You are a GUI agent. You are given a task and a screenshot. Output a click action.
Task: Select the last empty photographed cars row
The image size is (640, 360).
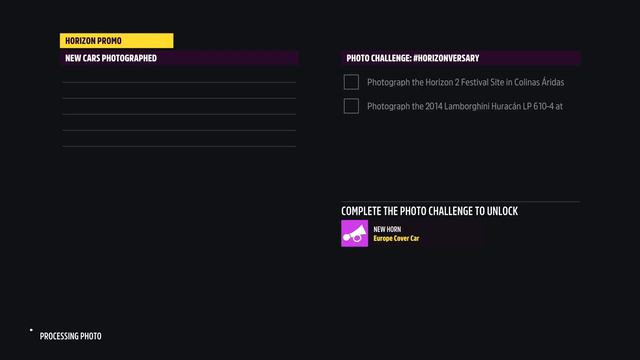click(x=179, y=139)
